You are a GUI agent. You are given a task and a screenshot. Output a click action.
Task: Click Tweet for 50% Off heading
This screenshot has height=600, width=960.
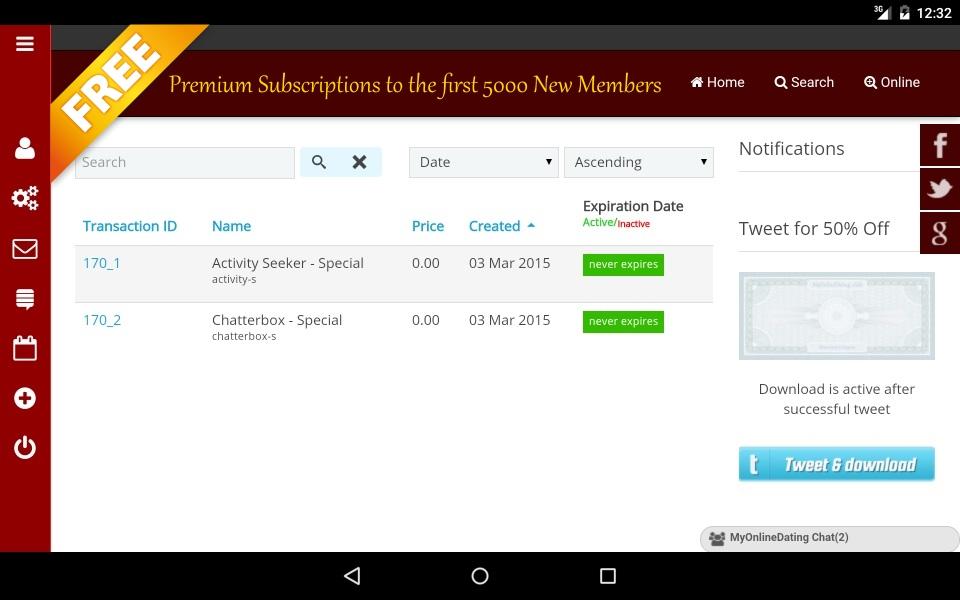[814, 228]
